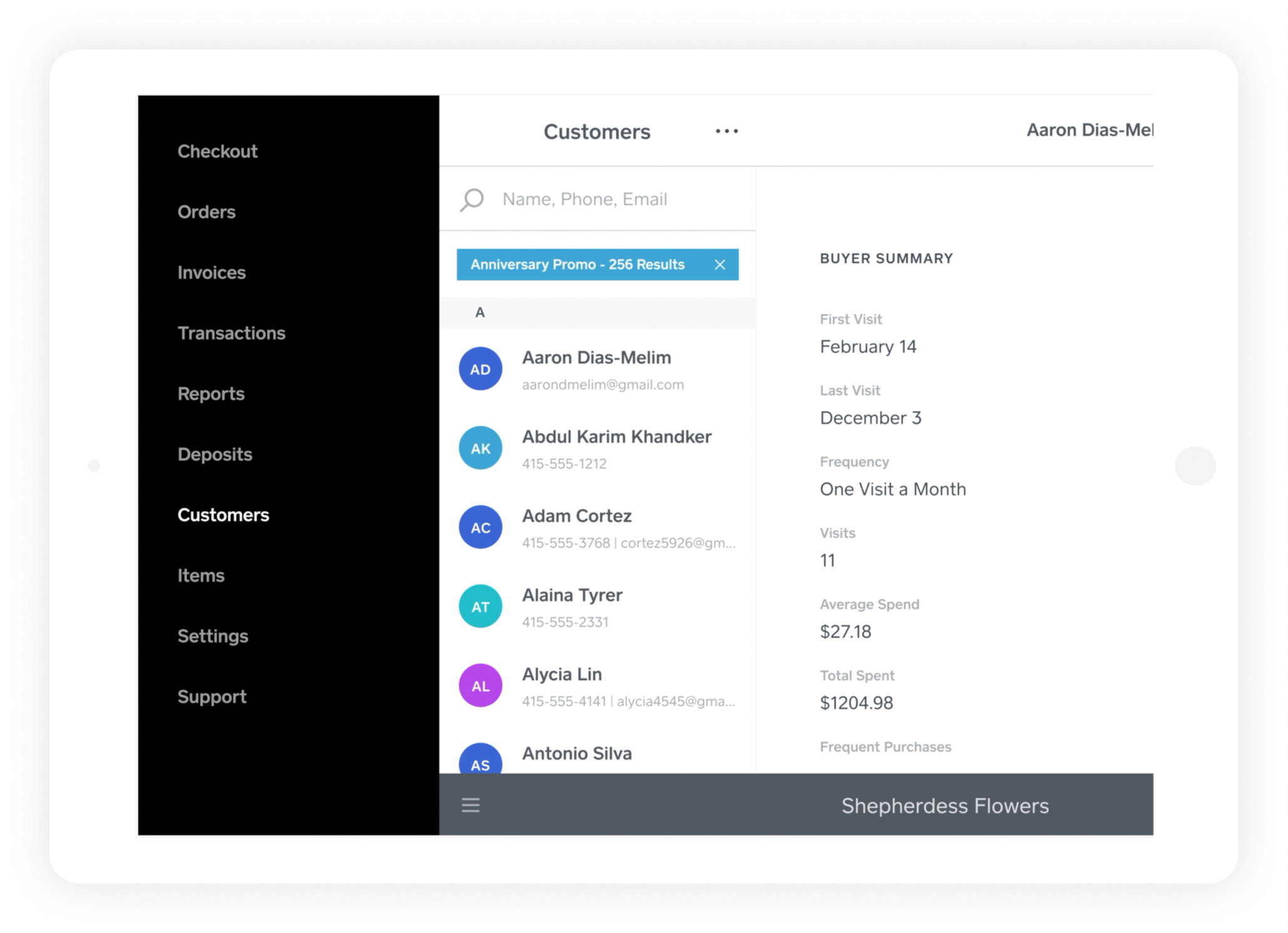Image resolution: width=1288 pixels, height=933 pixels.
Task: Navigate to Checkout in the sidebar
Action: [217, 151]
